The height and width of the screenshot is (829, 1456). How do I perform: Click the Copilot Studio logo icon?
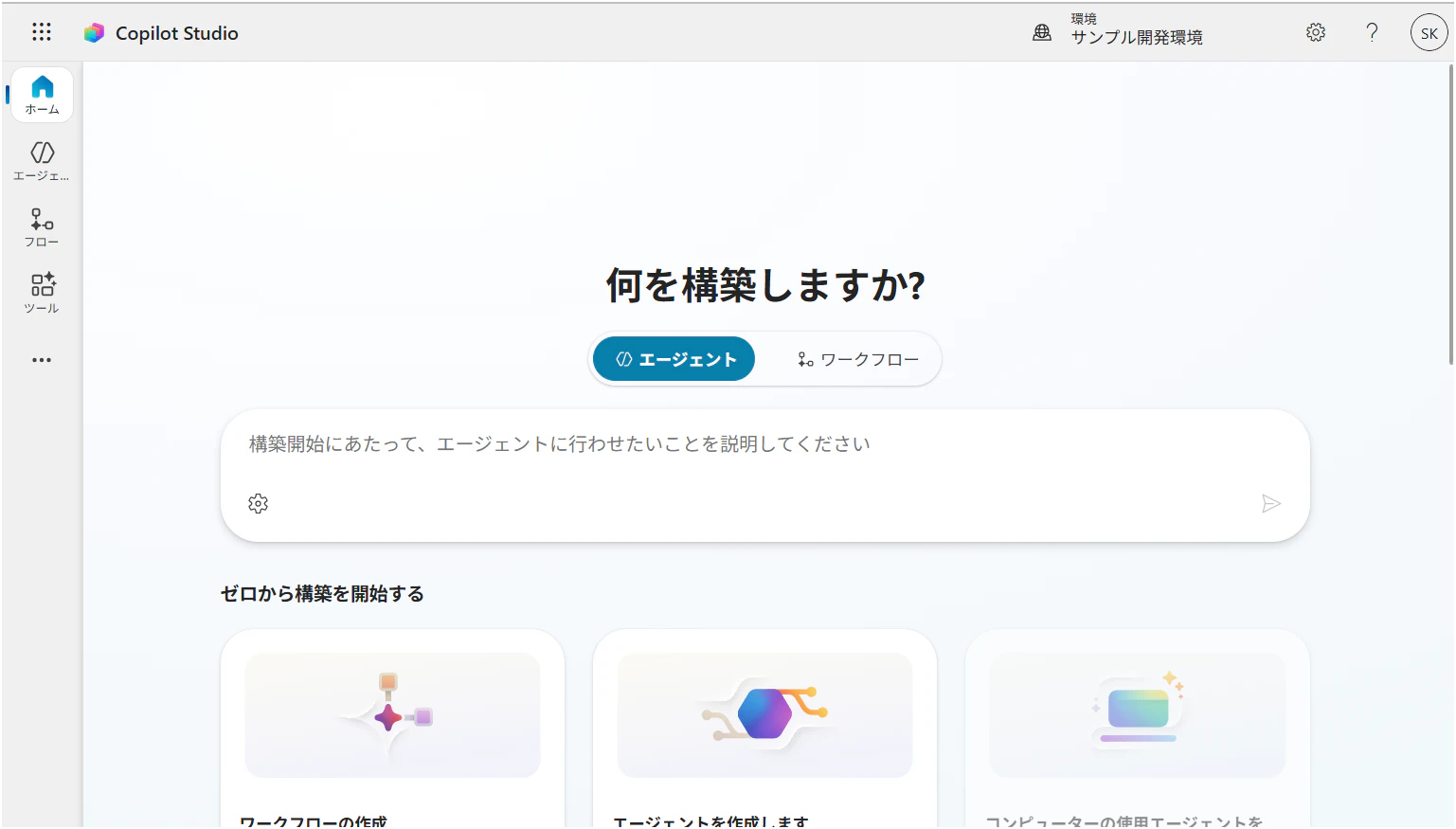94,33
